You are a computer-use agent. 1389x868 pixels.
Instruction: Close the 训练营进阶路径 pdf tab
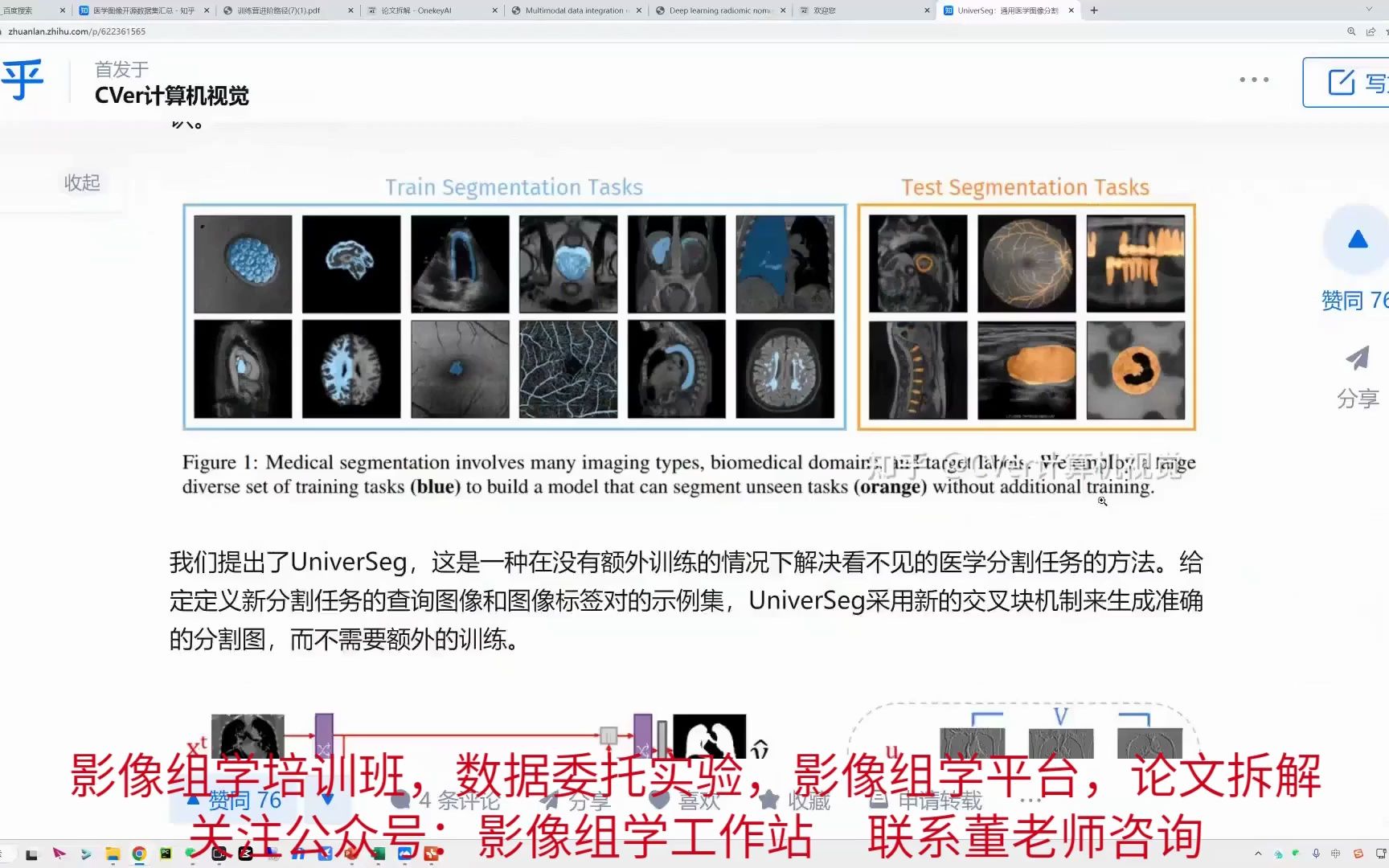click(350, 10)
